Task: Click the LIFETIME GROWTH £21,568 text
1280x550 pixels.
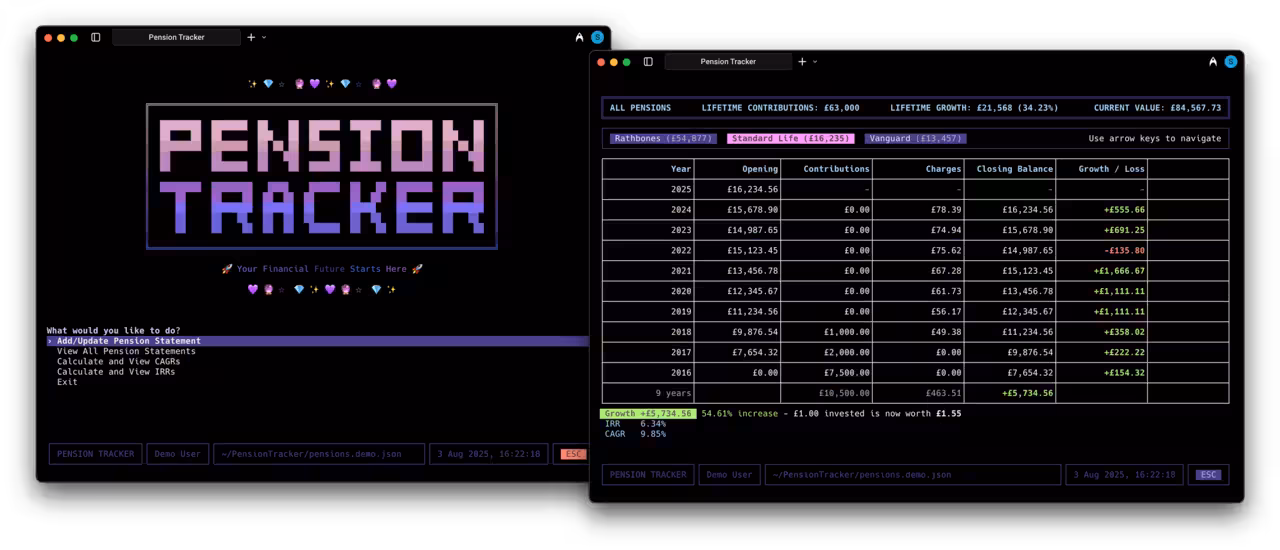Action: [x=974, y=108]
